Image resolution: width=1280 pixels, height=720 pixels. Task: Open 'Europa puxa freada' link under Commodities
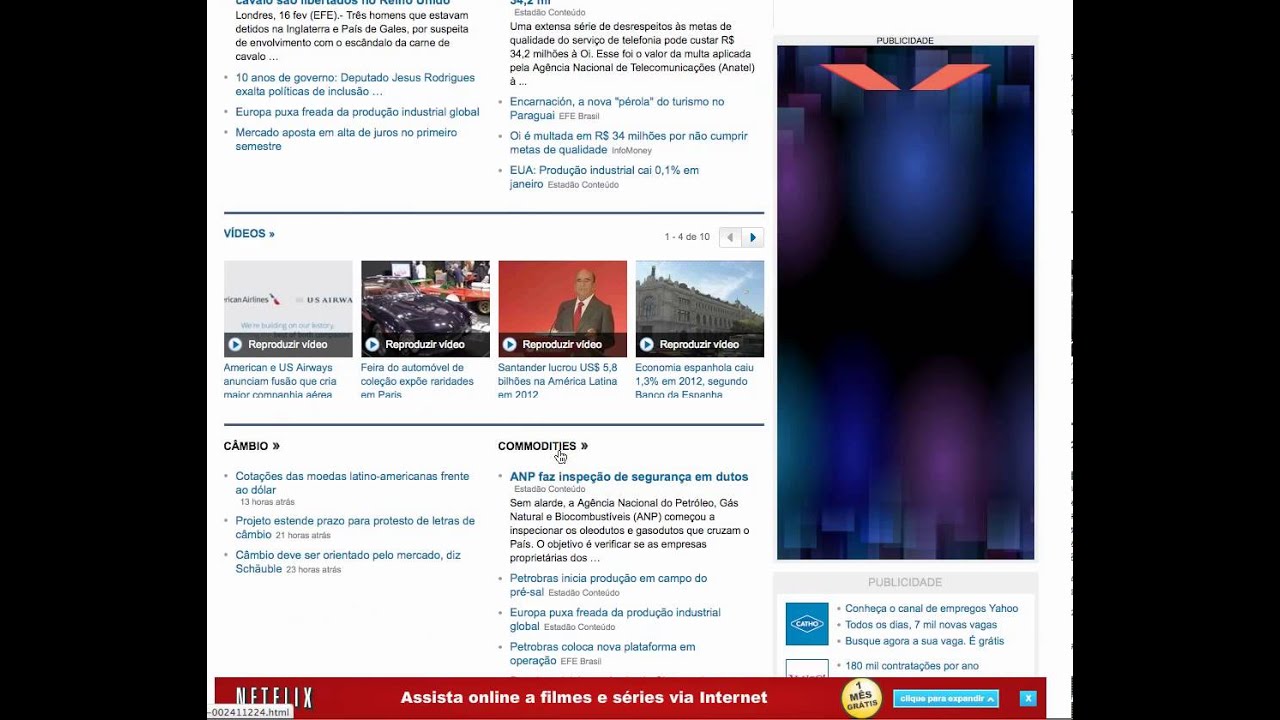coord(615,619)
